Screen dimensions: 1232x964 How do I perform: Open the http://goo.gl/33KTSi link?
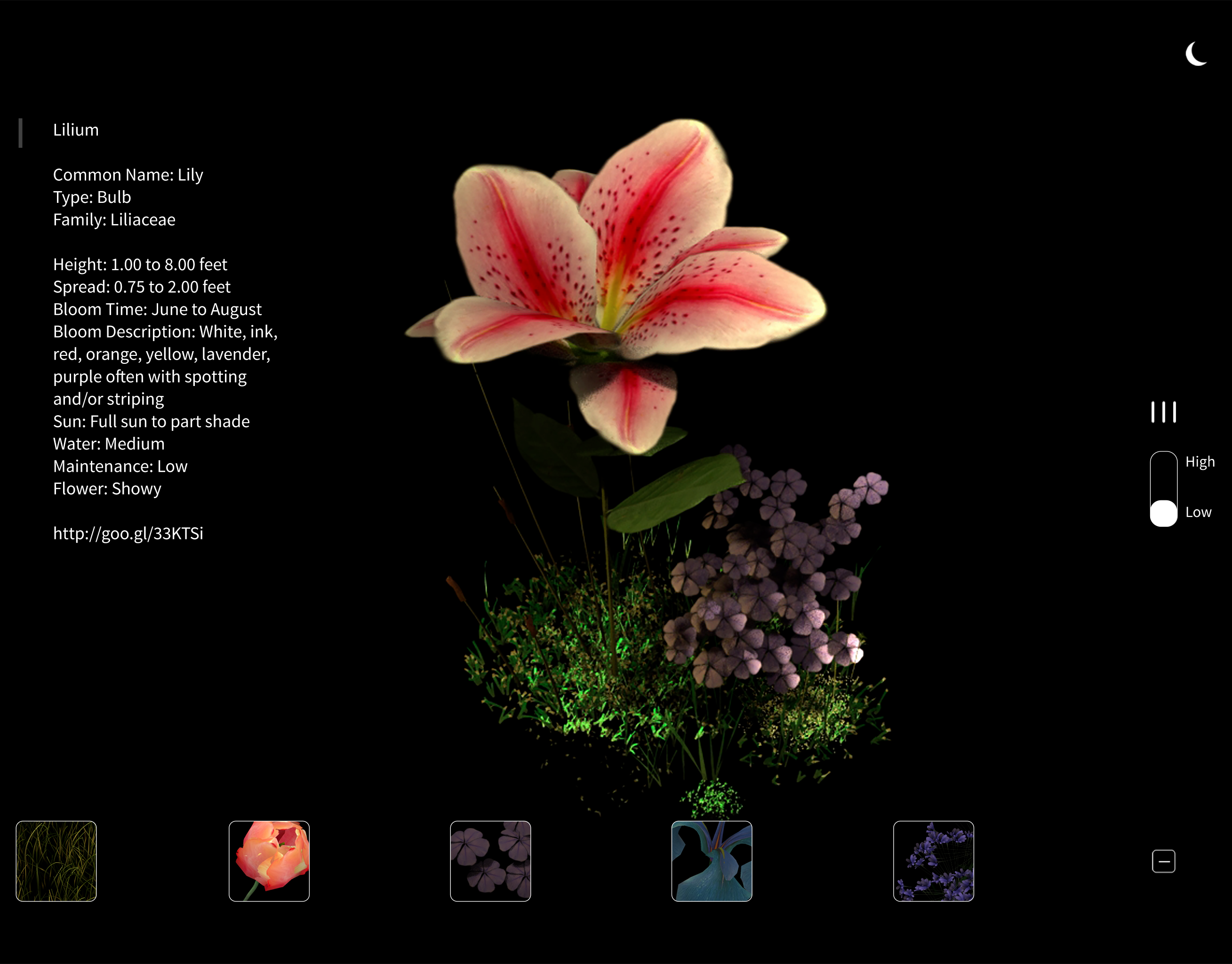(128, 533)
